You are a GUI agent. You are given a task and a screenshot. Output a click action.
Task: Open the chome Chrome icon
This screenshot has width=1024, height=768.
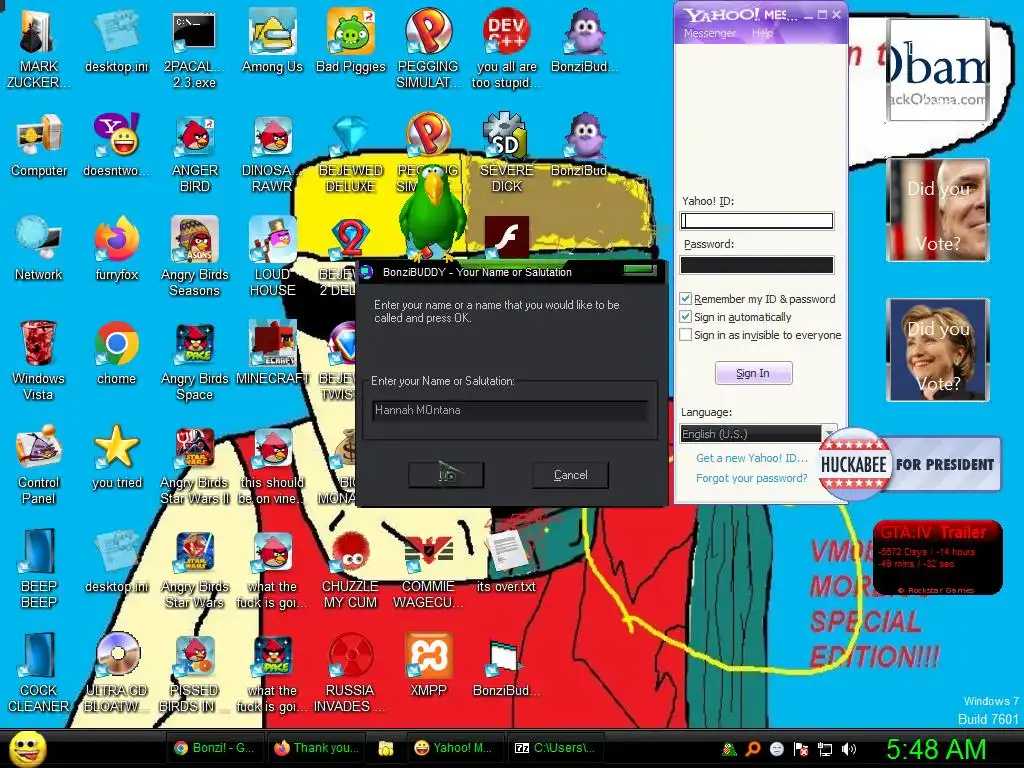[x=116, y=353]
